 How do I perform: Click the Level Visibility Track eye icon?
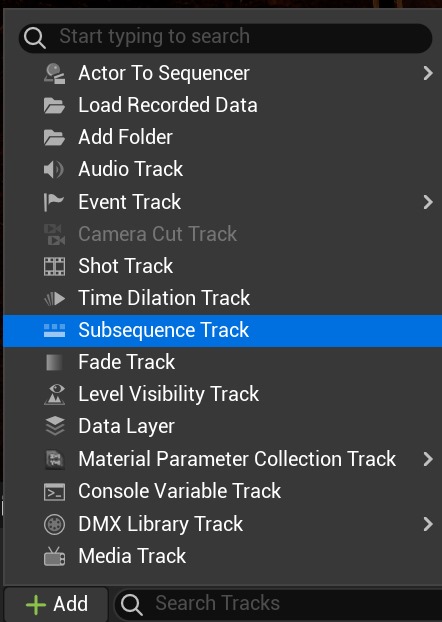coord(54,394)
